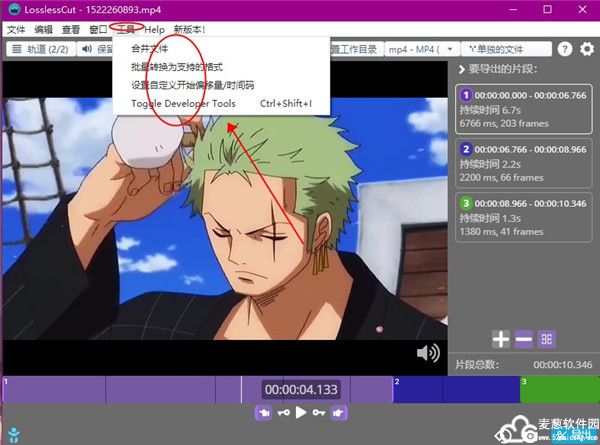The image size is (600, 445).
Task: Set cut end with right pointing hand
Action: point(338,412)
